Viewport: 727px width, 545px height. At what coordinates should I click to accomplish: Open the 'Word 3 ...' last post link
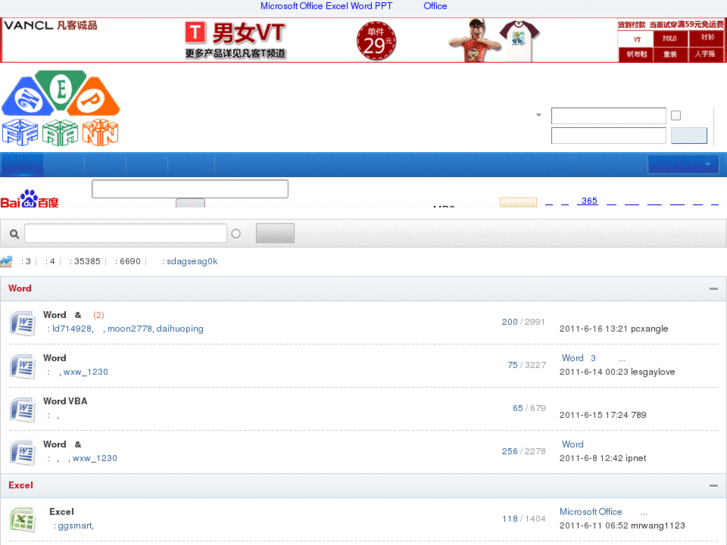click(593, 358)
